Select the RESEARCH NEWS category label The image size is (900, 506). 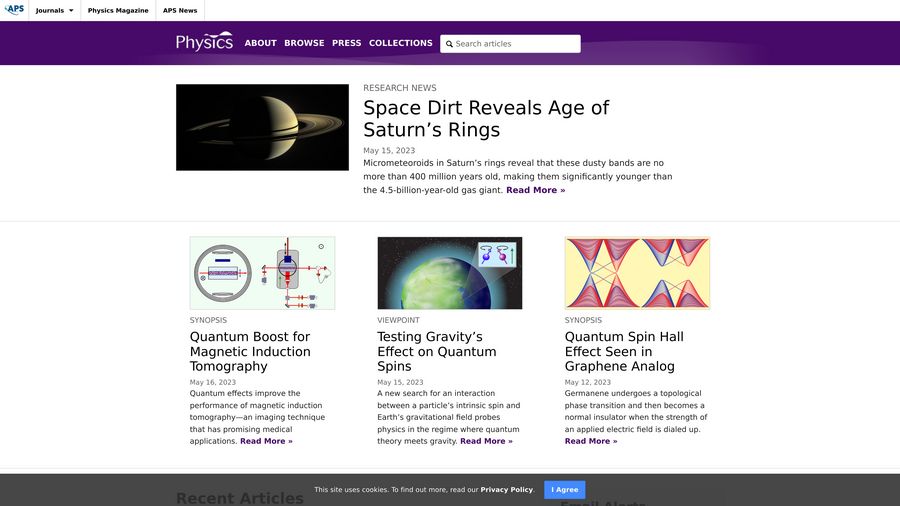(x=399, y=88)
